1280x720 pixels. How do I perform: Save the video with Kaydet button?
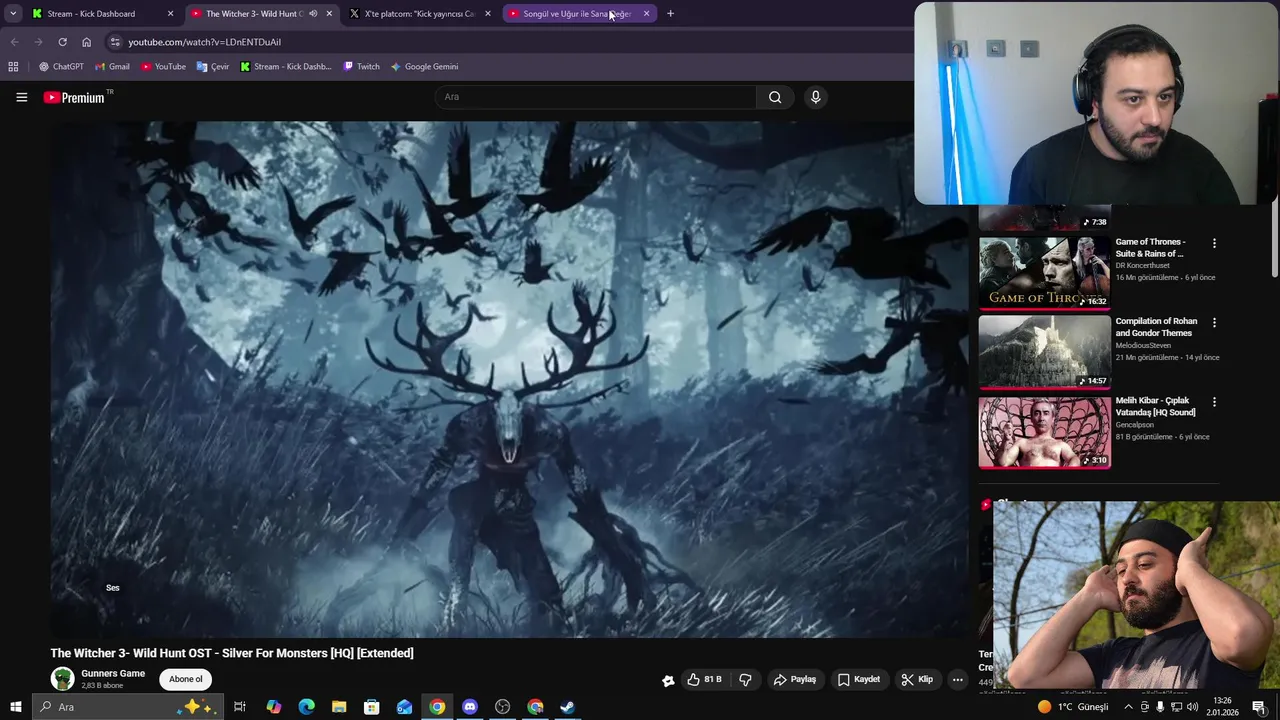click(x=859, y=680)
